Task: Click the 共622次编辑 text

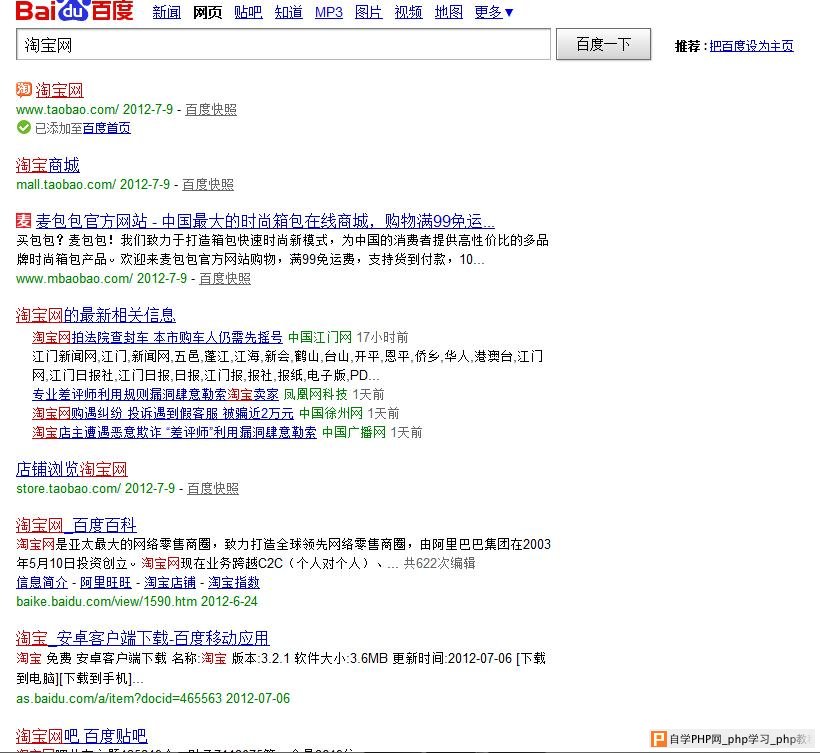Action: pyautogui.click(x=439, y=563)
